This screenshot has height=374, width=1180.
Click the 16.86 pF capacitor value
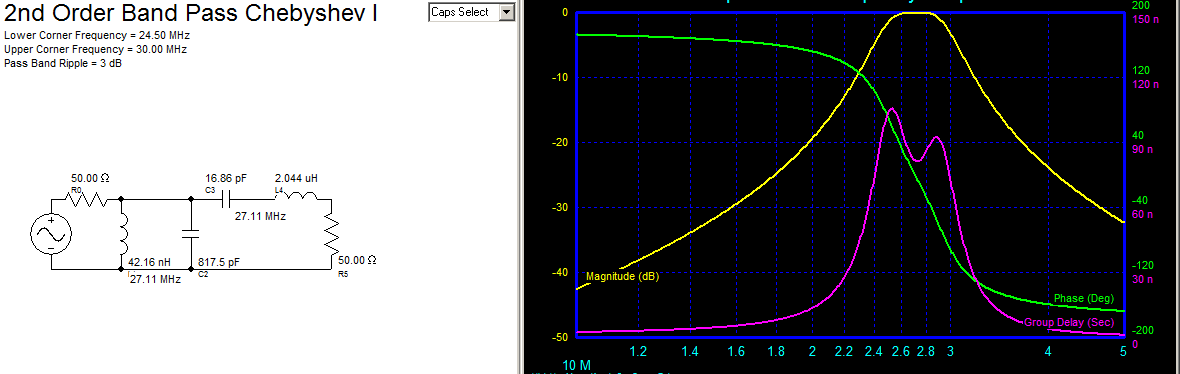click(x=226, y=178)
